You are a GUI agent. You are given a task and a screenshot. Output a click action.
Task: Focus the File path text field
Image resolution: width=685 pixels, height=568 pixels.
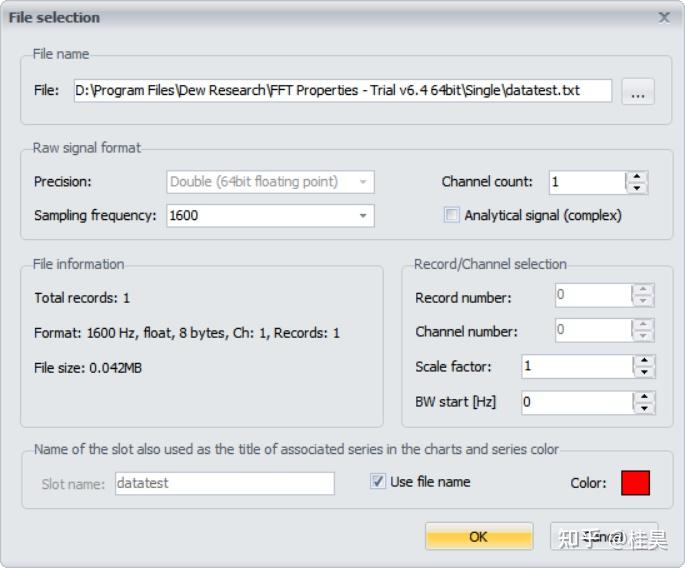342,90
